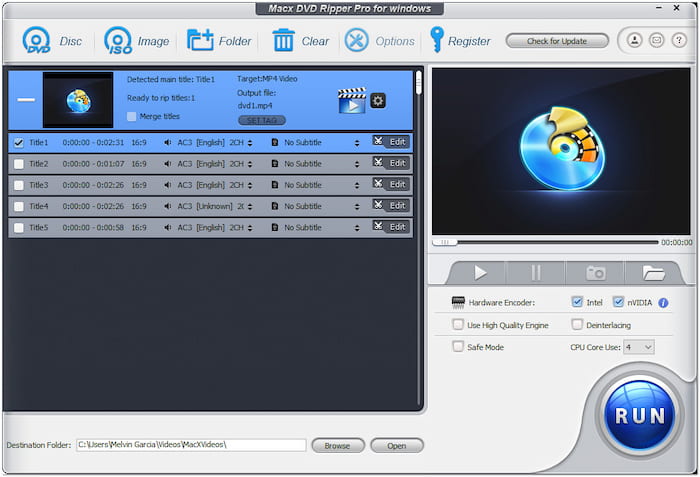Open the help question mark icon
Image resolution: width=700 pixels, height=477 pixels.
tap(679, 41)
